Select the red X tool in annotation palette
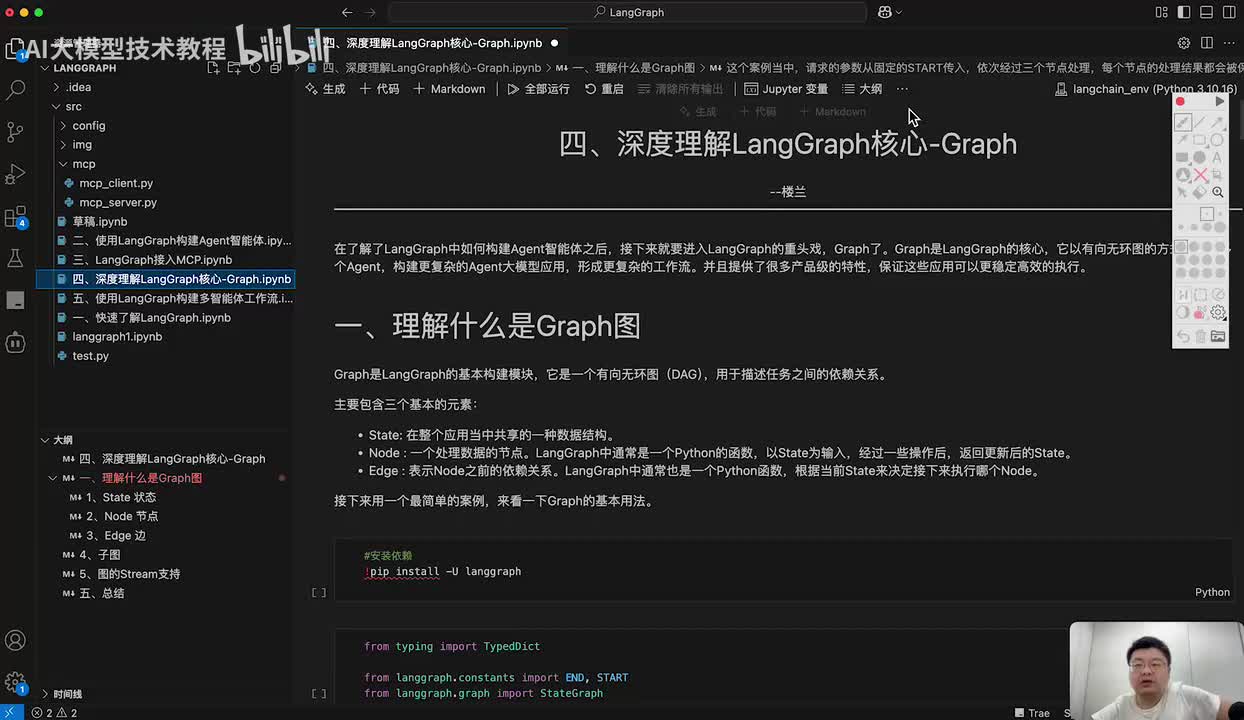The width and height of the screenshot is (1244, 720). 1200,175
